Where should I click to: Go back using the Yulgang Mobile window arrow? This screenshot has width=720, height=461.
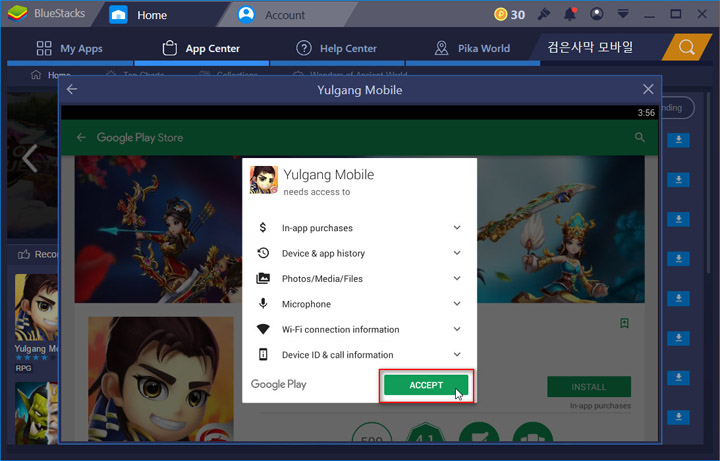coord(72,89)
